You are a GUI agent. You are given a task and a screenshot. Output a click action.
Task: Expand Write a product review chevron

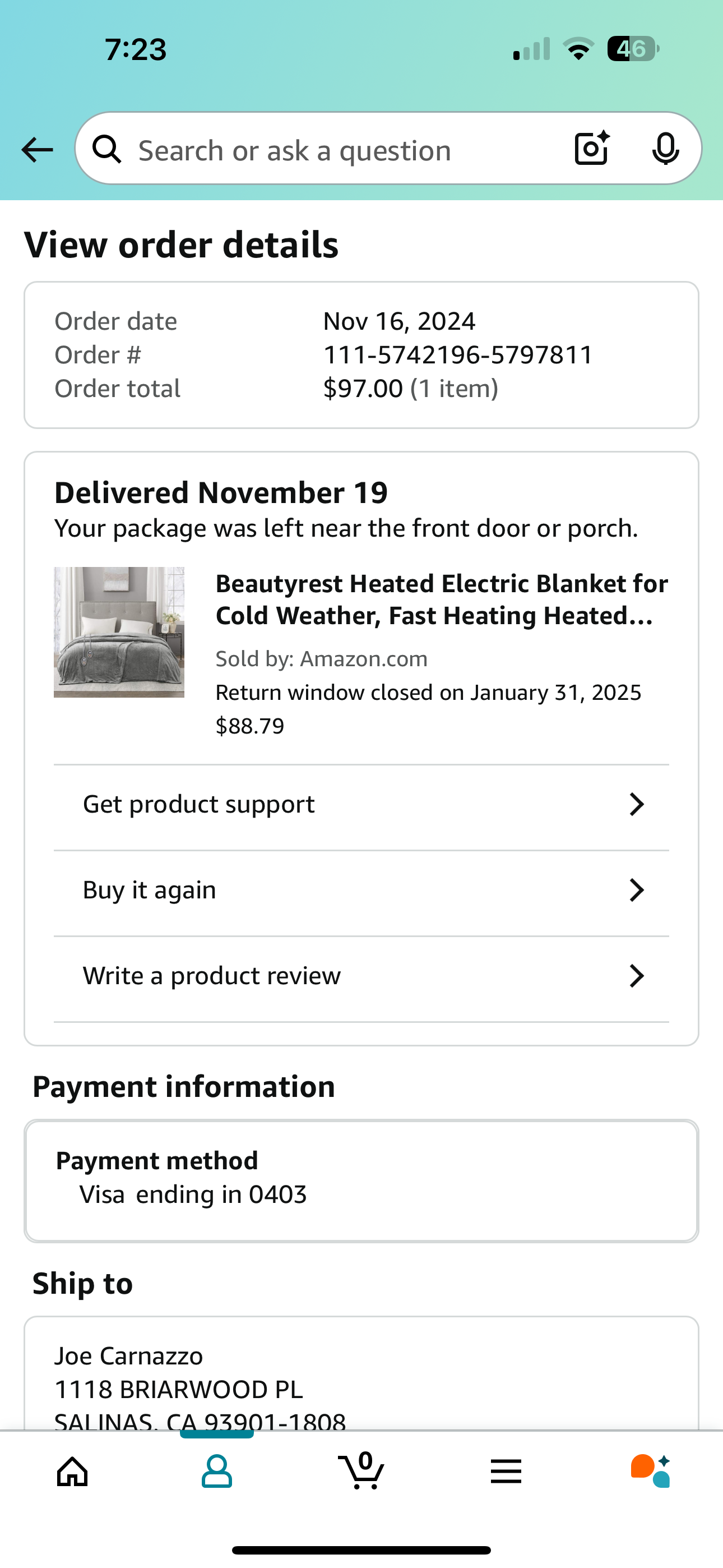pyautogui.click(x=637, y=976)
